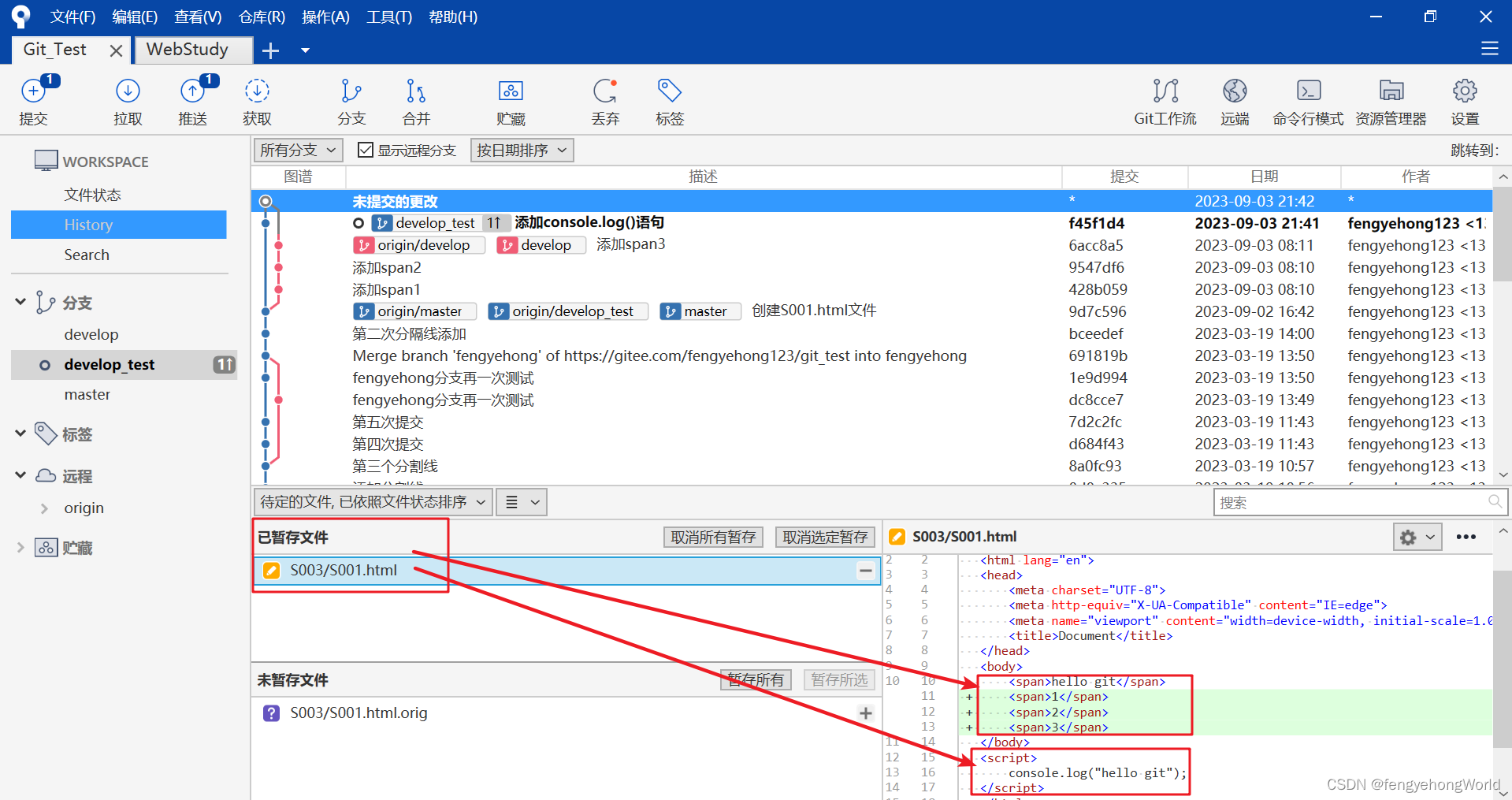The image size is (1512, 800).
Task: Open the diff settings gear dropdown
Action: click(x=1417, y=537)
